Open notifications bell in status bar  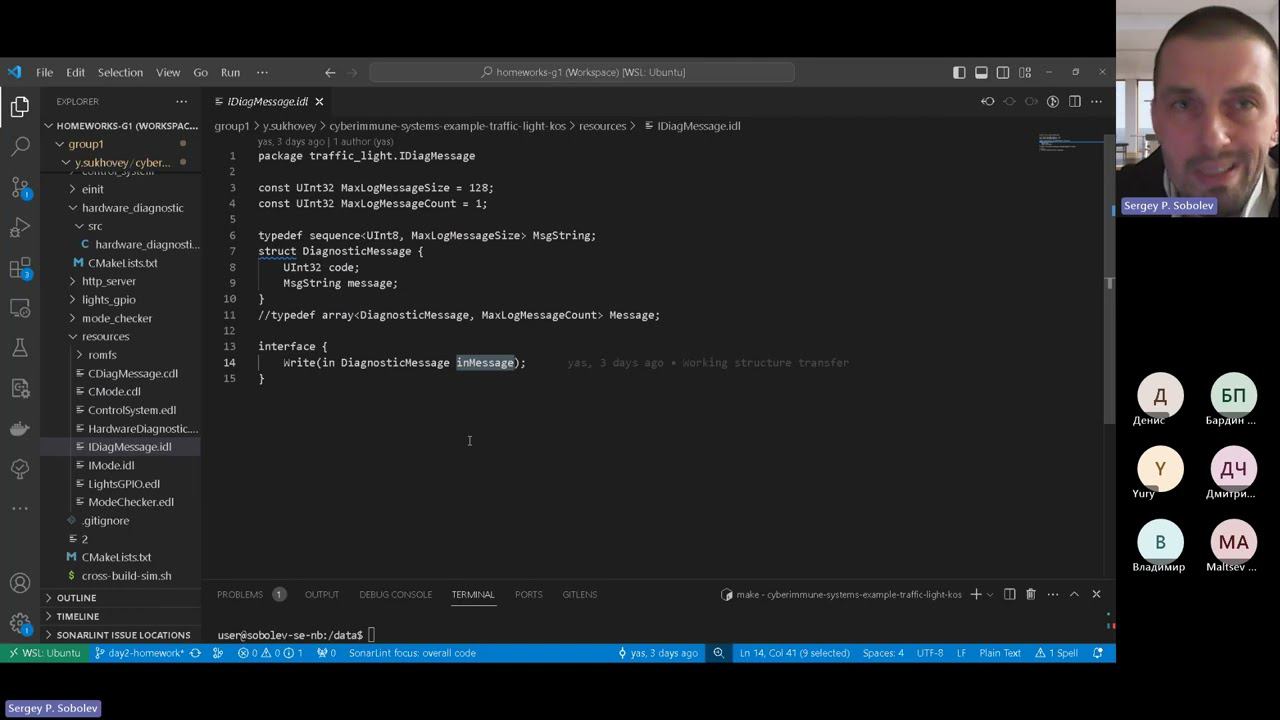click(x=1098, y=653)
